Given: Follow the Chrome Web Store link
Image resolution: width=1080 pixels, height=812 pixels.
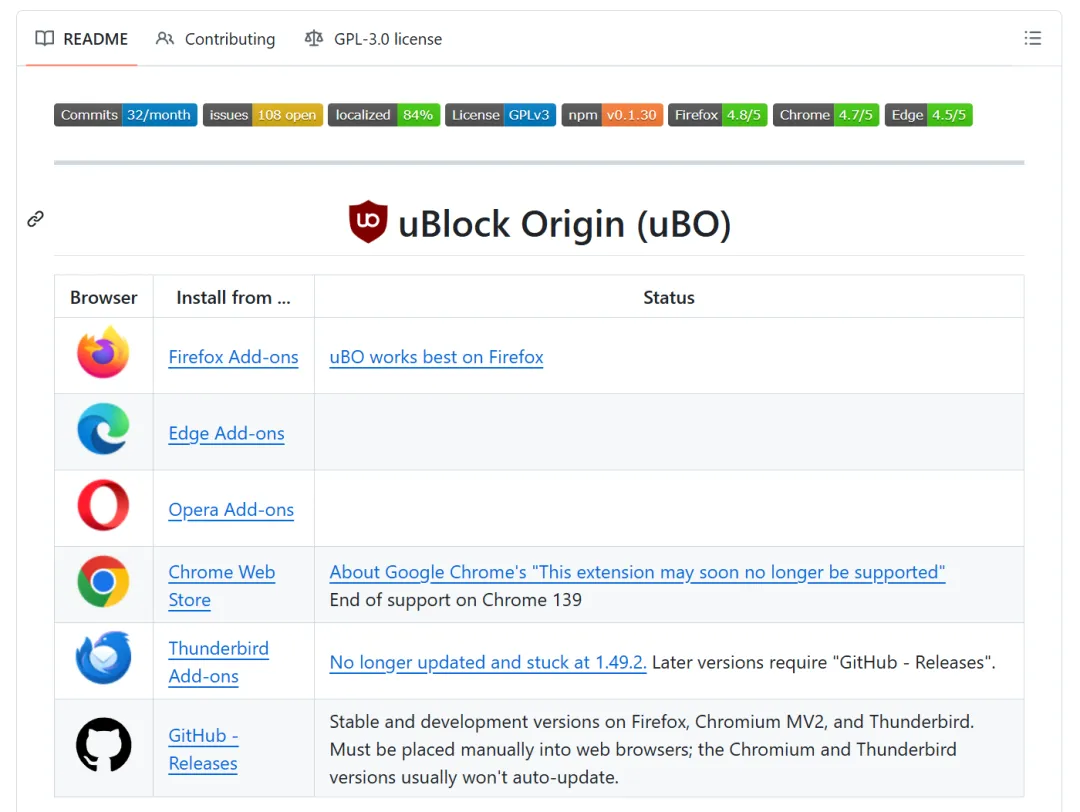Looking at the screenshot, I should pyautogui.click(x=221, y=573).
